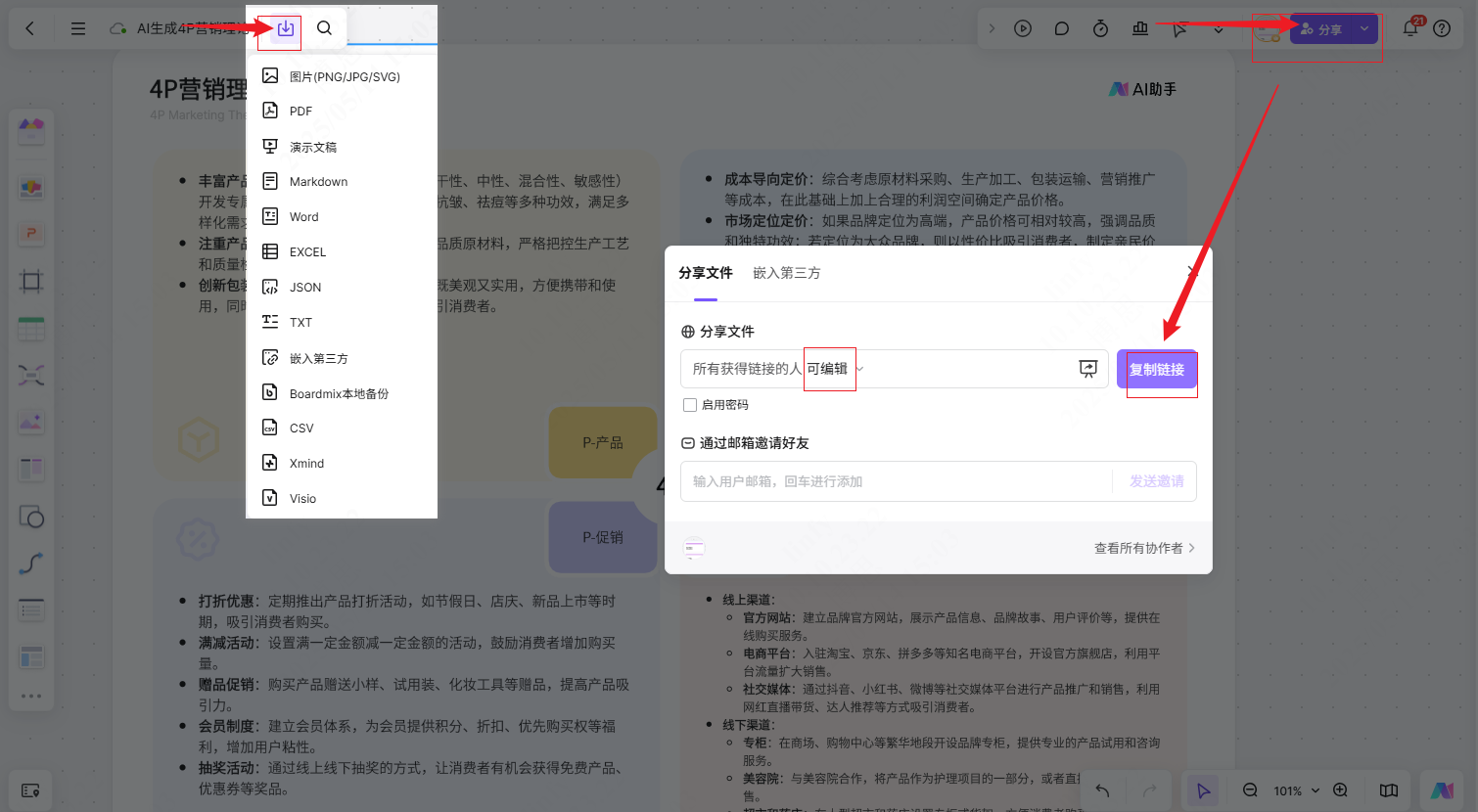Select the frame tool in left sidebar

pos(31,282)
